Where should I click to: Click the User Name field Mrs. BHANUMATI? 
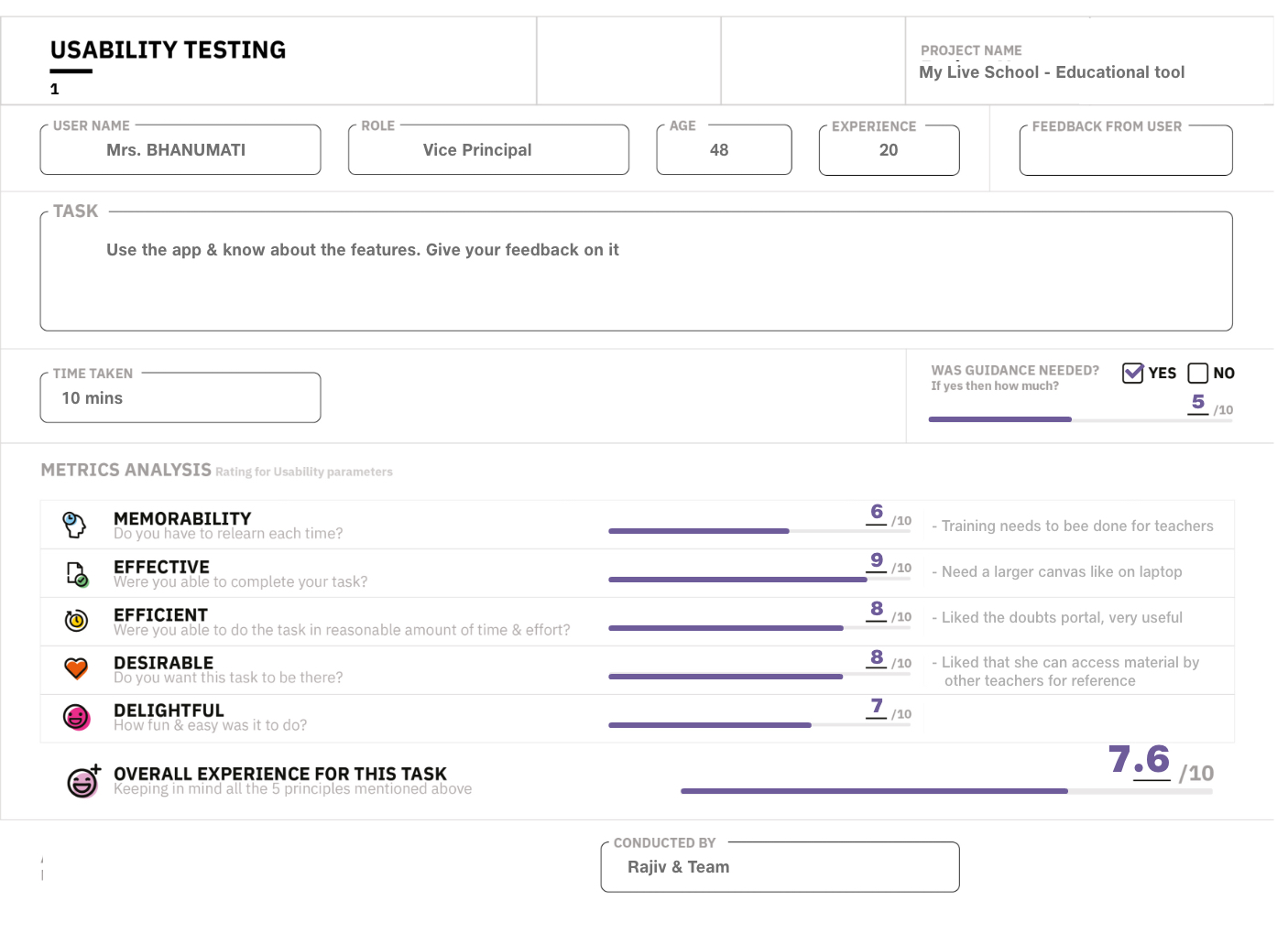pos(180,150)
